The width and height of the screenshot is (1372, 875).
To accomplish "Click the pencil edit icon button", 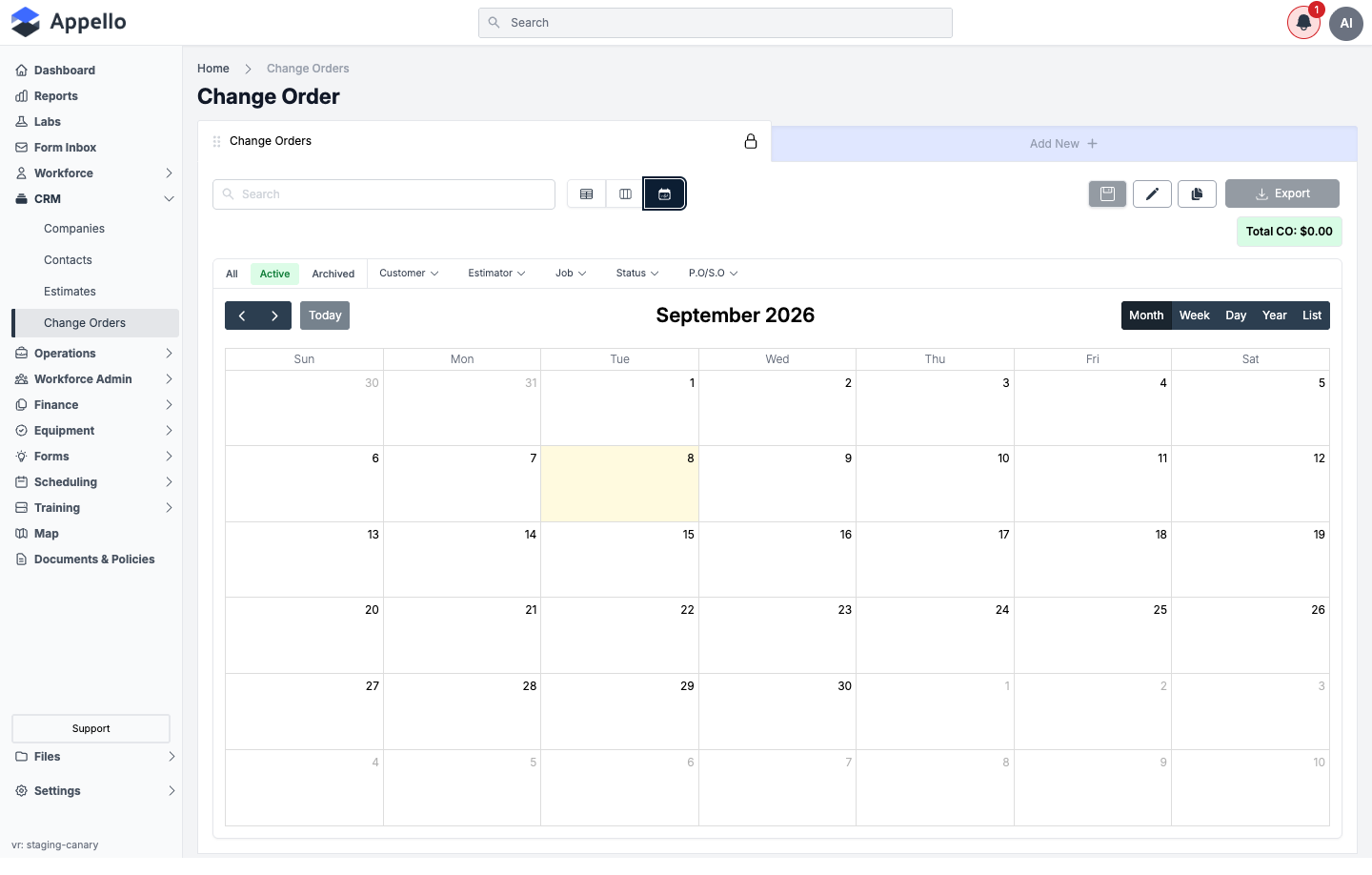I will click(1152, 193).
